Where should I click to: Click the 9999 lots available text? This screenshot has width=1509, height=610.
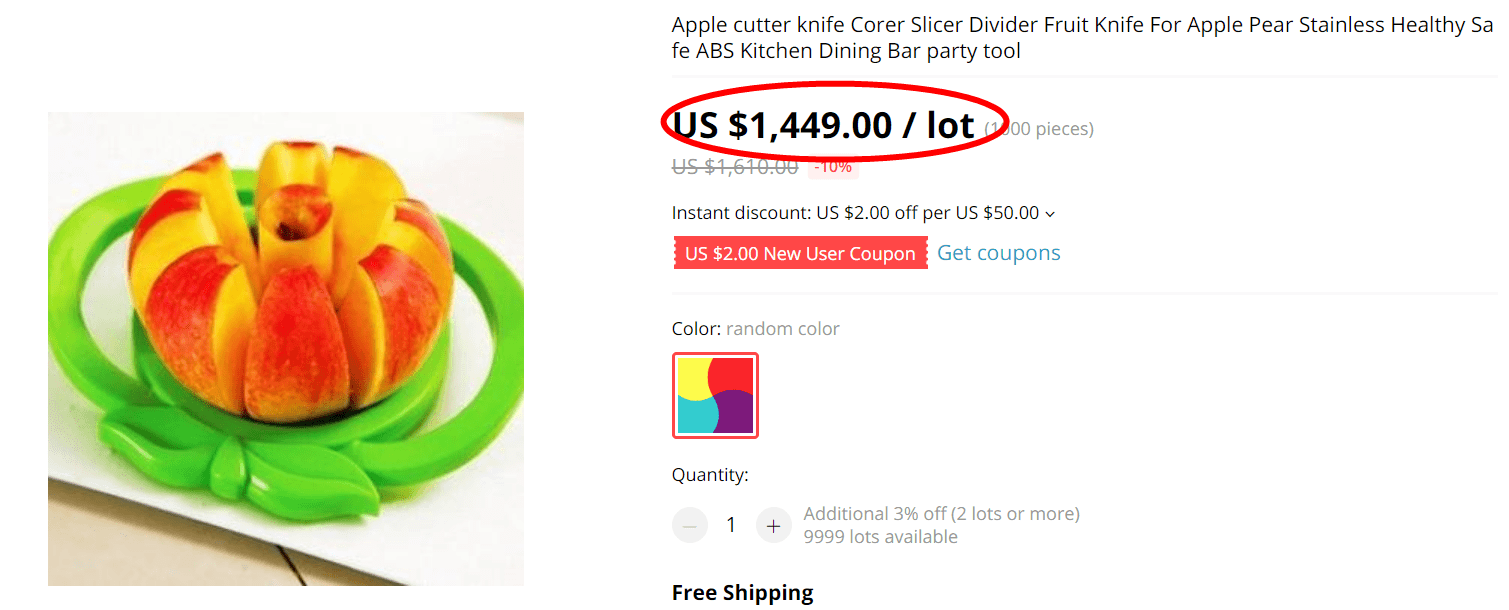(x=880, y=537)
